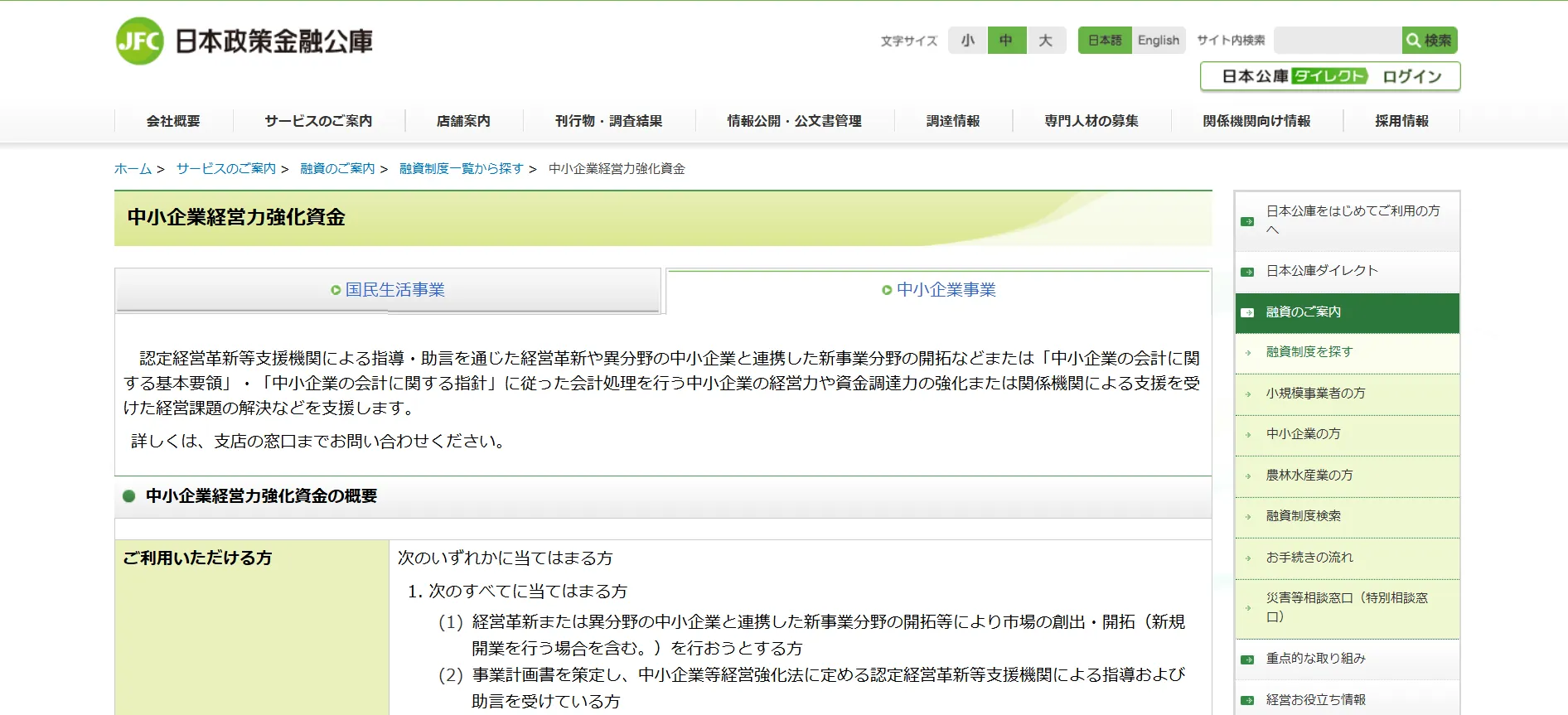Image resolution: width=1568 pixels, height=715 pixels.
Task: Open the 関係機関向け情報 menu
Action: pyautogui.click(x=1257, y=121)
